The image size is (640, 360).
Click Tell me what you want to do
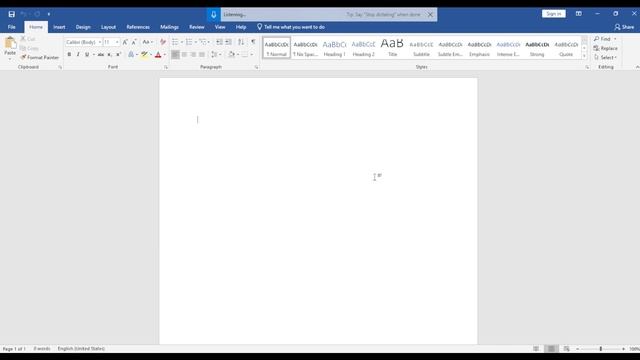coord(291,27)
